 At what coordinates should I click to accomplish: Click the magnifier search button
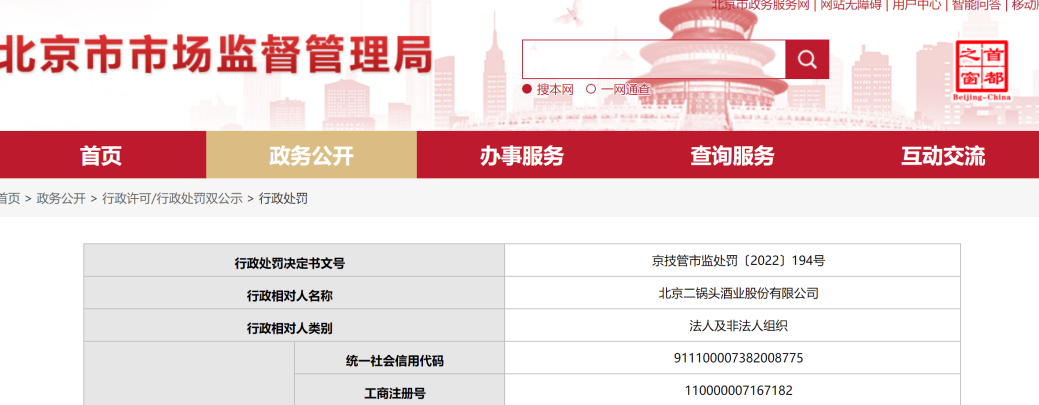(806, 60)
